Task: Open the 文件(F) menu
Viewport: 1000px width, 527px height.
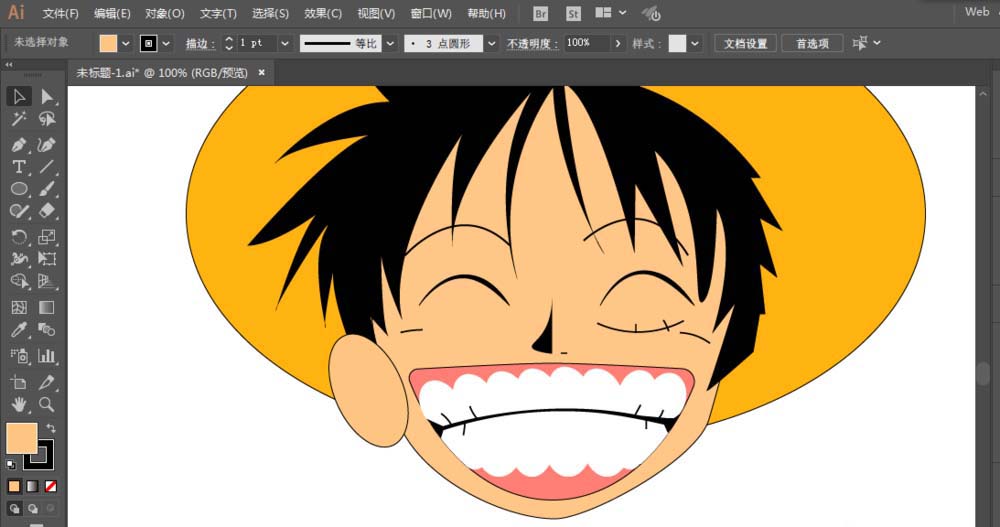Action: [61, 13]
